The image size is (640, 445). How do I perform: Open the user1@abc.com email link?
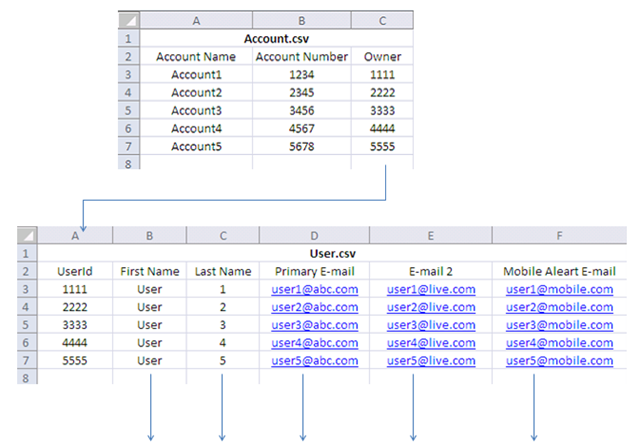315,289
